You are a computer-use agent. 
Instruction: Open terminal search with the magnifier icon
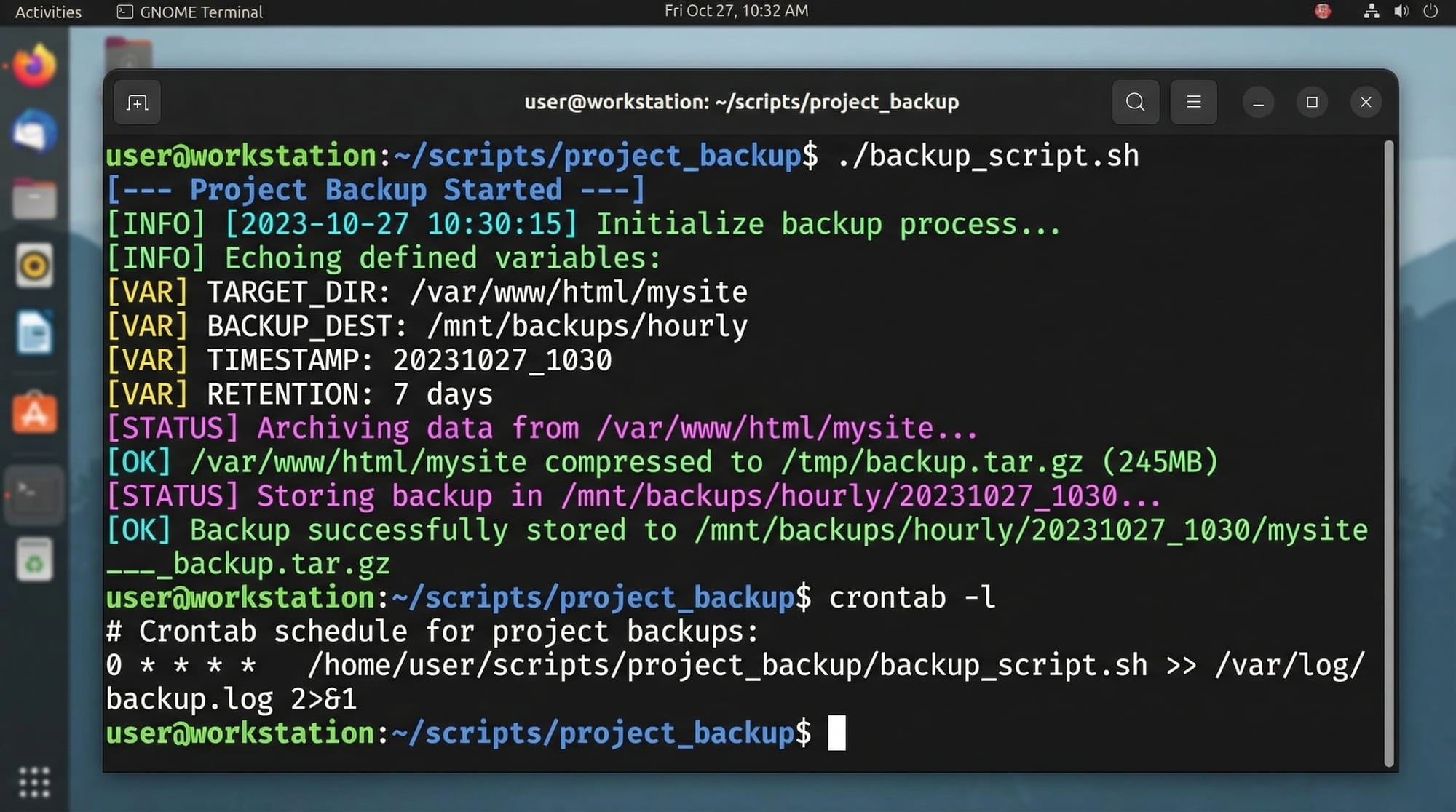(1135, 102)
